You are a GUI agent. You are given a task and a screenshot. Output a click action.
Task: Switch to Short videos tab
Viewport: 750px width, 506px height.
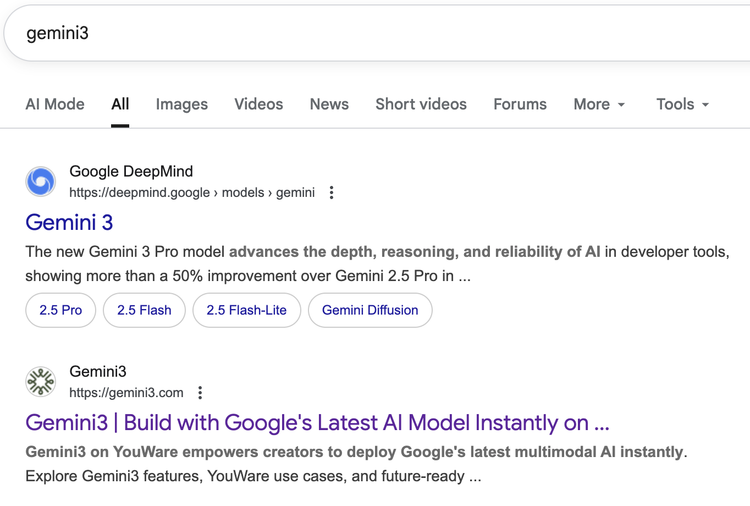(x=421, y=104)
